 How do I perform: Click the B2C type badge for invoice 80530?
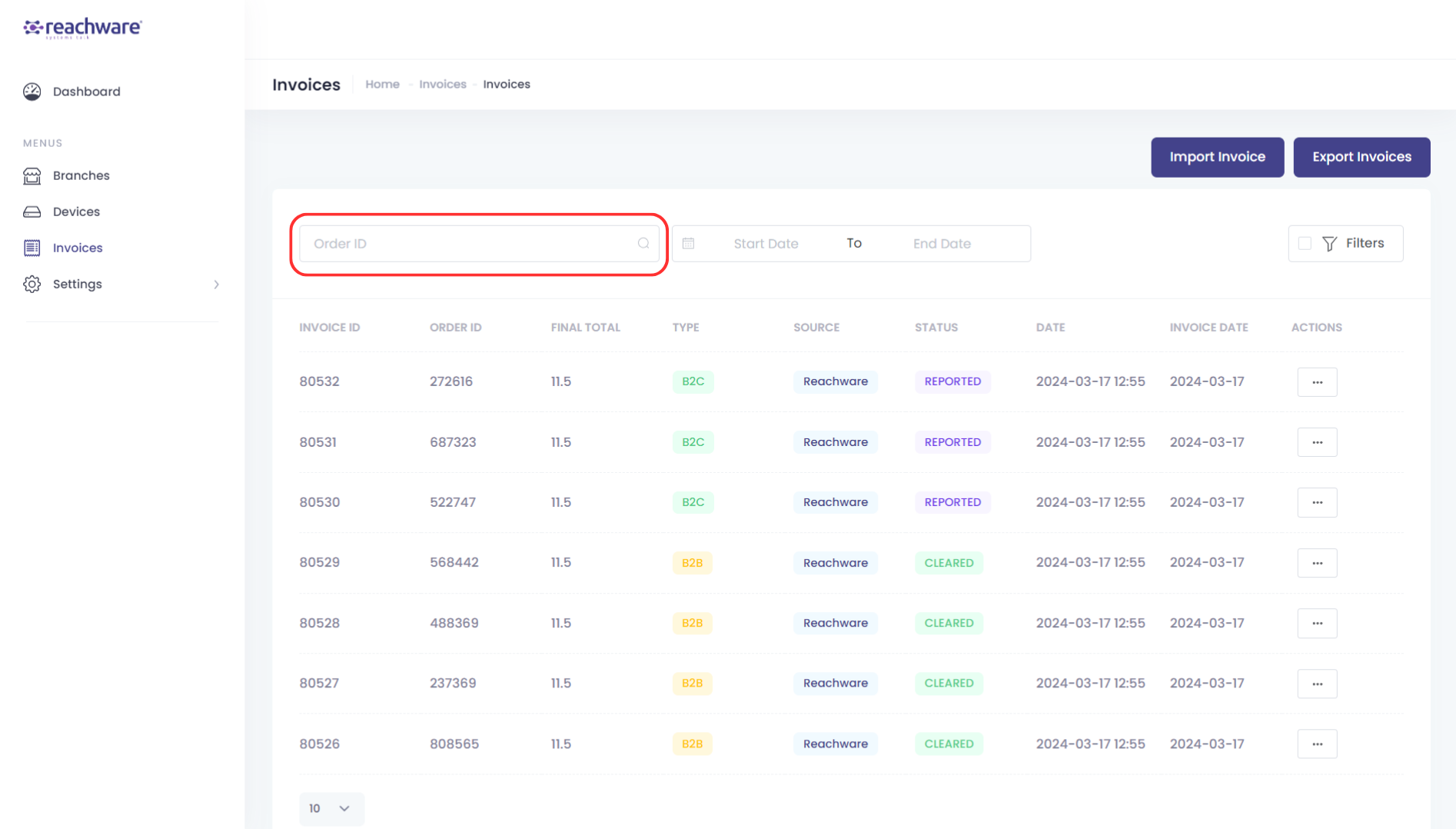[693, 502]
